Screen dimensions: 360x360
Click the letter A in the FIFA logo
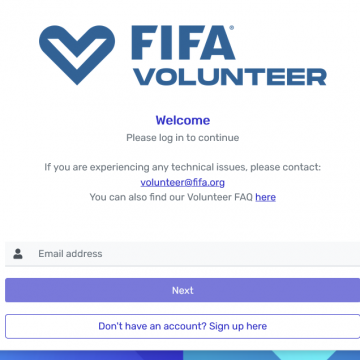[217, 43]
